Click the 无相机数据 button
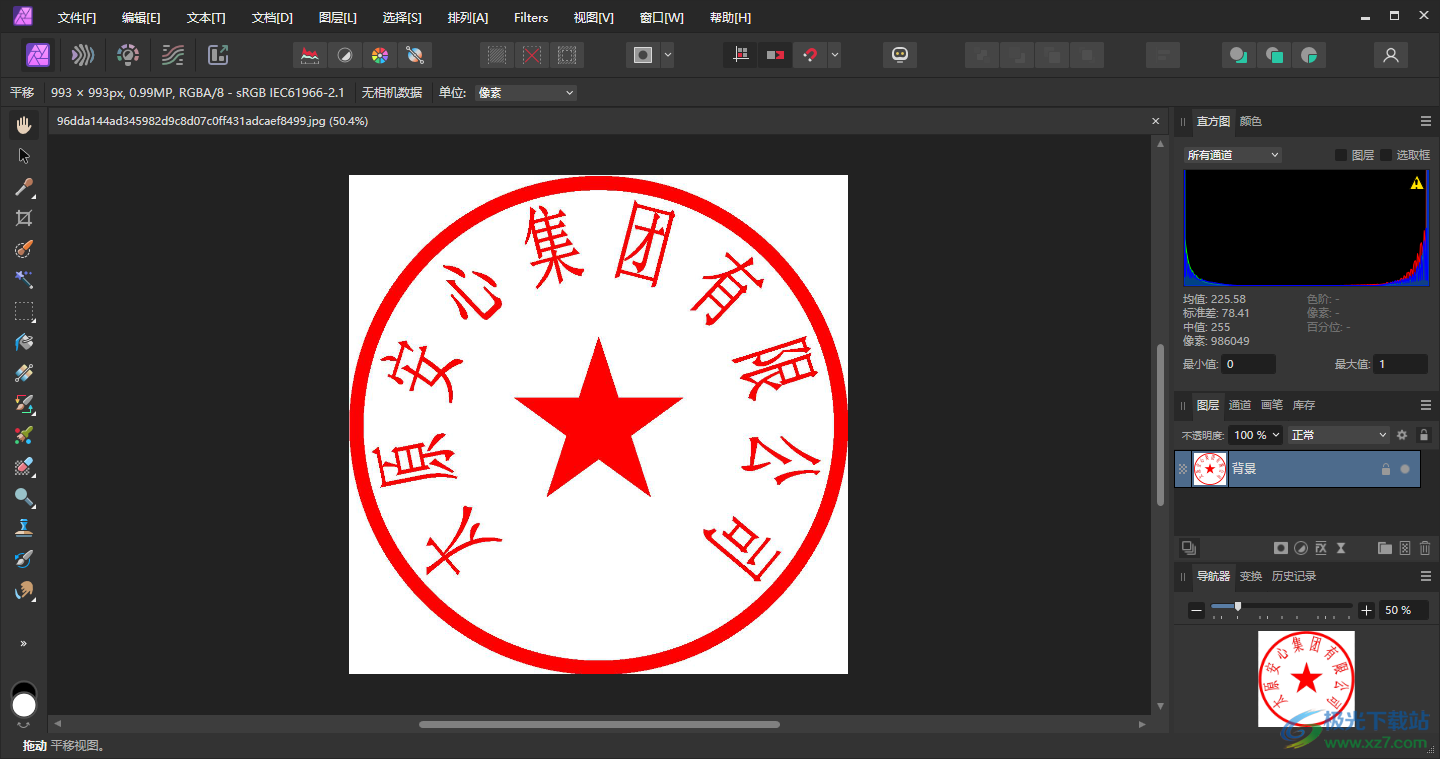This screenshot has width=1440, height=759. (391, 93)
